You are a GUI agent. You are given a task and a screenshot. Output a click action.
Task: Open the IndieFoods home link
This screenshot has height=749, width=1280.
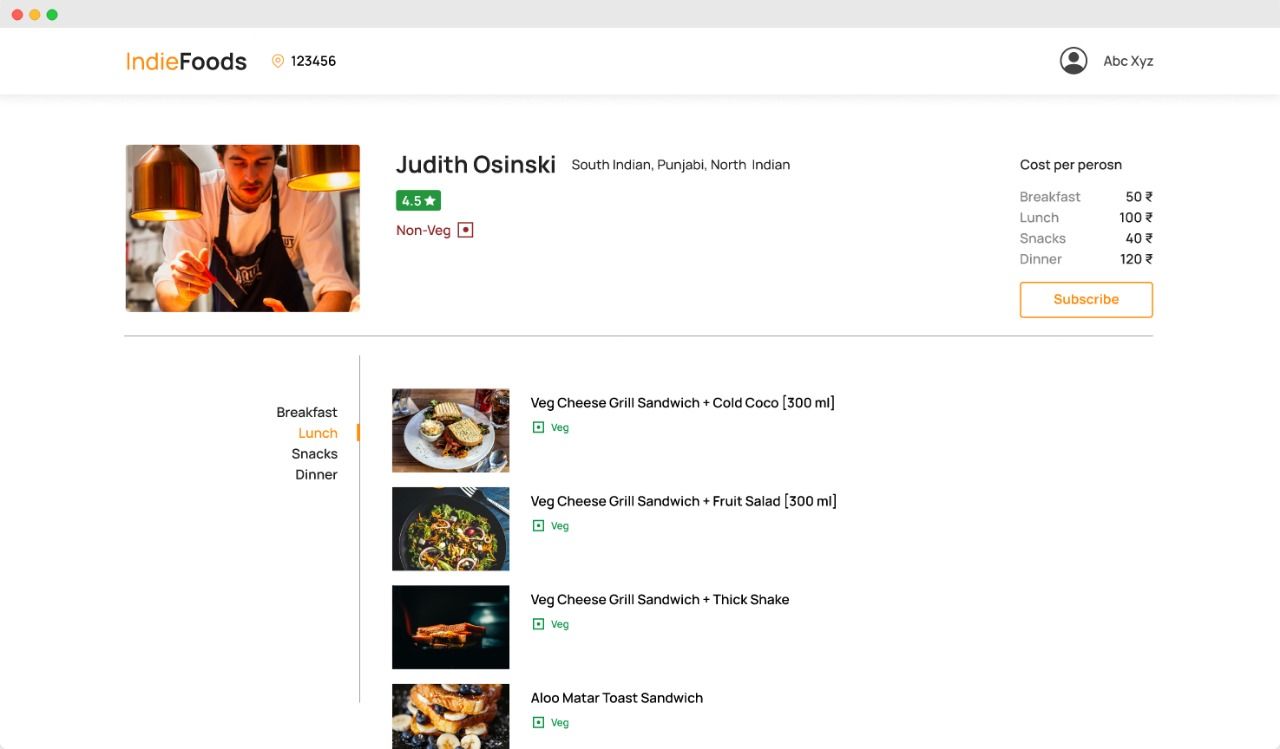point(186,61)
